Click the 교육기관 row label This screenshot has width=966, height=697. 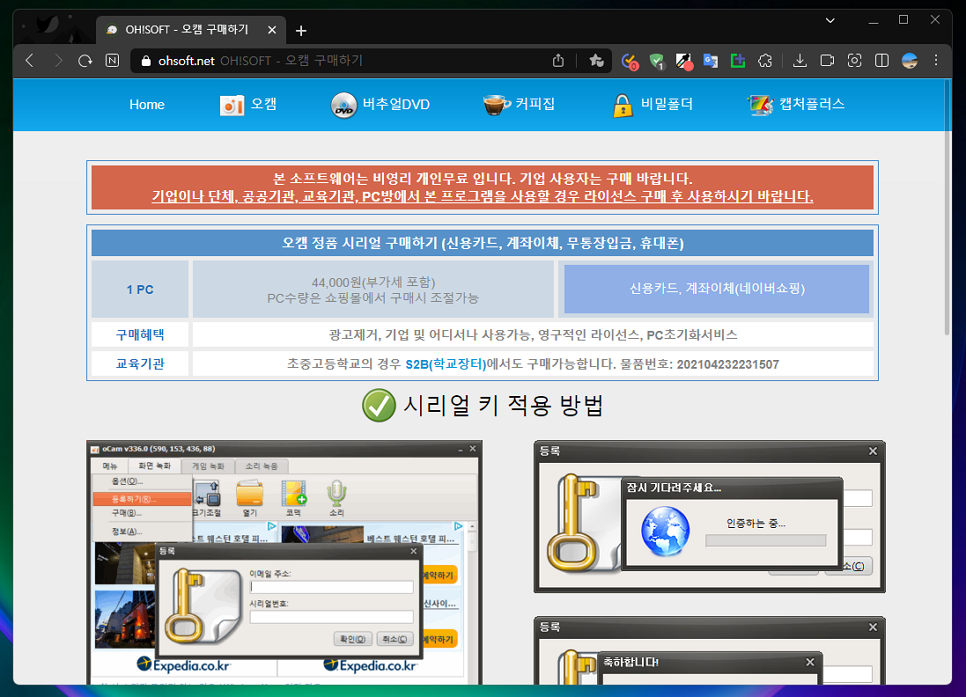pos(140,364)
